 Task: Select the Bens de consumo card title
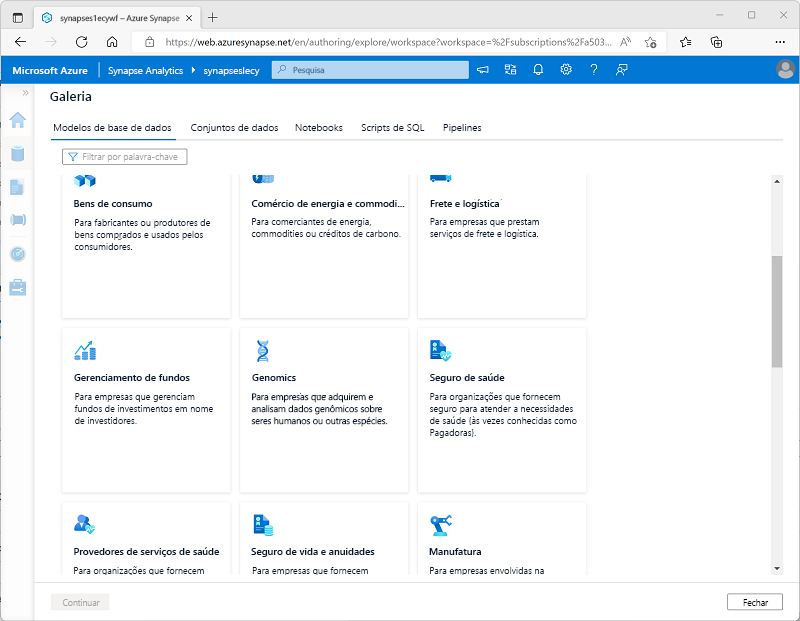(x=113, y=204)
